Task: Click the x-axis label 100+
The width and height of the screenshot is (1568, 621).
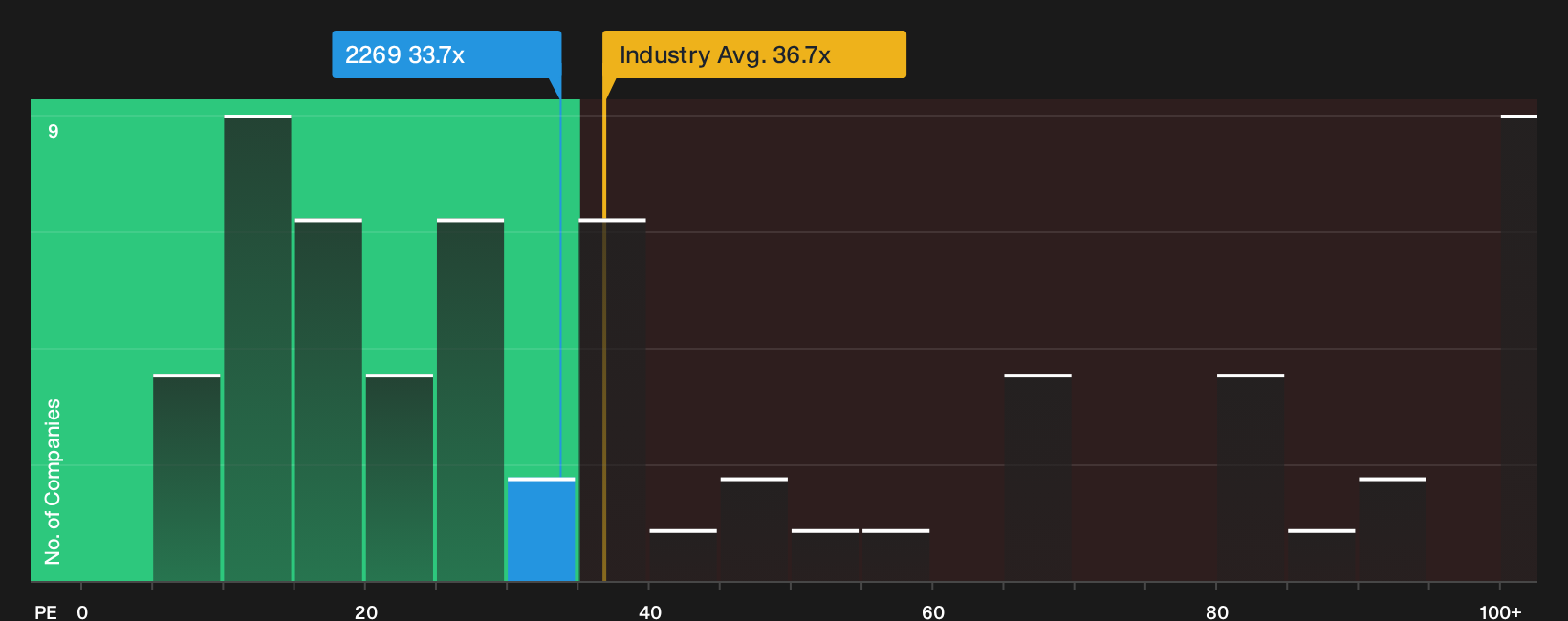Action: pos(1500,611)
